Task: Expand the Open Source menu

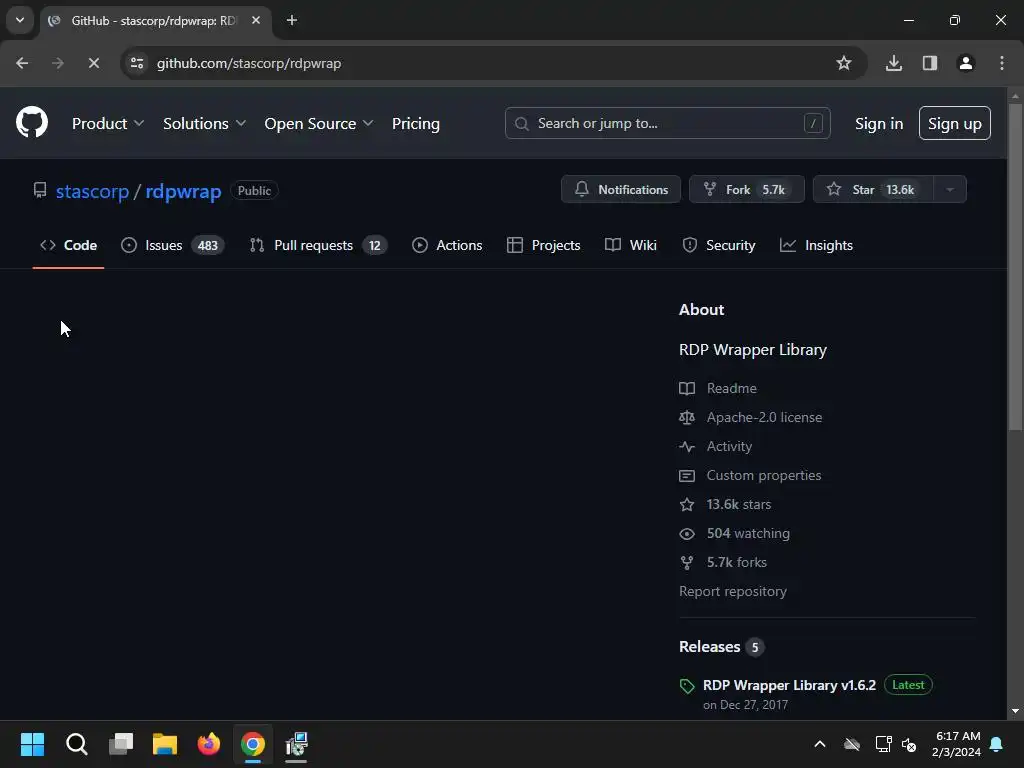Action: [319, 123]
